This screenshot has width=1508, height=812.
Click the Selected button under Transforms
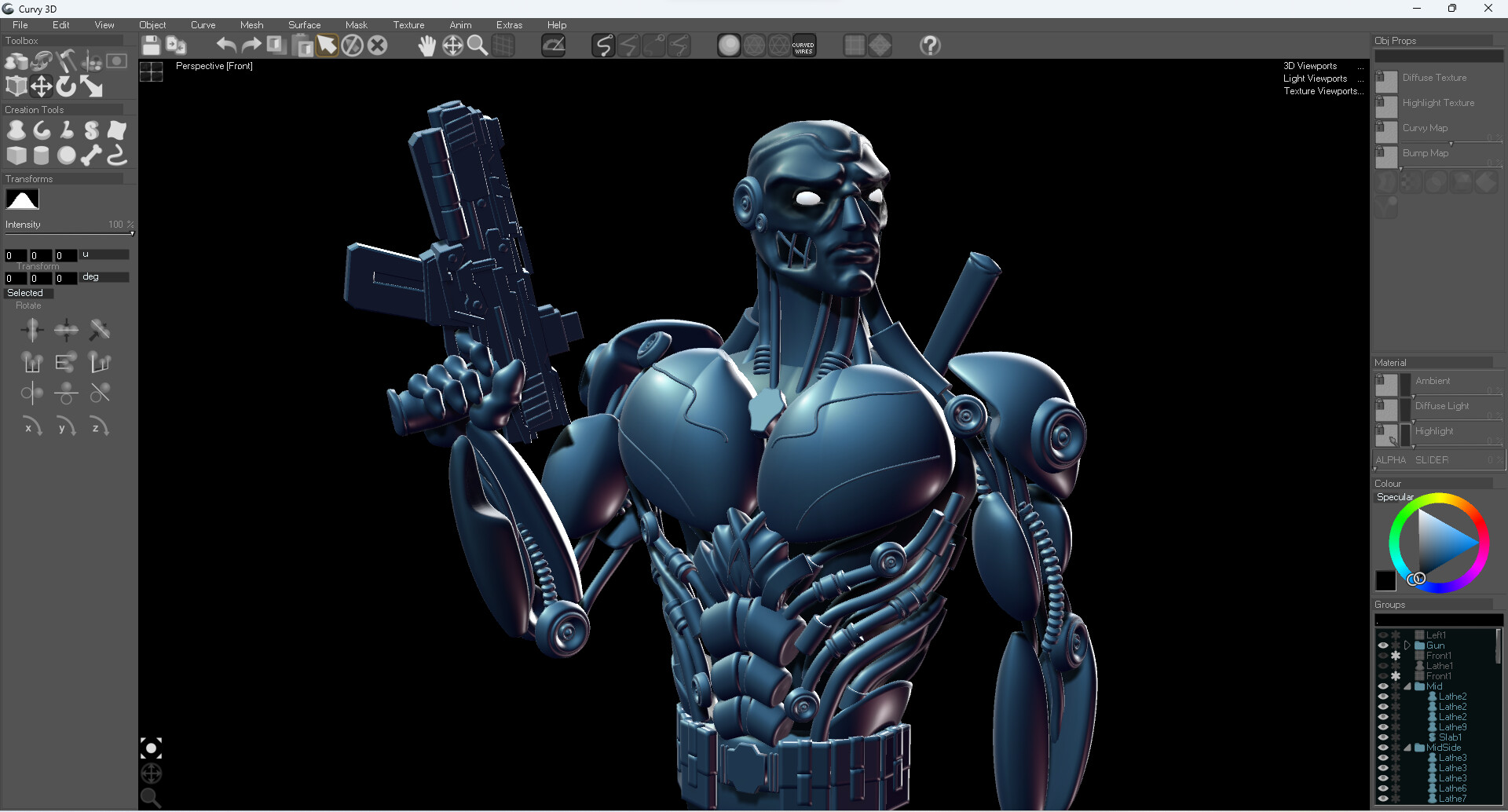click(28, 293)
